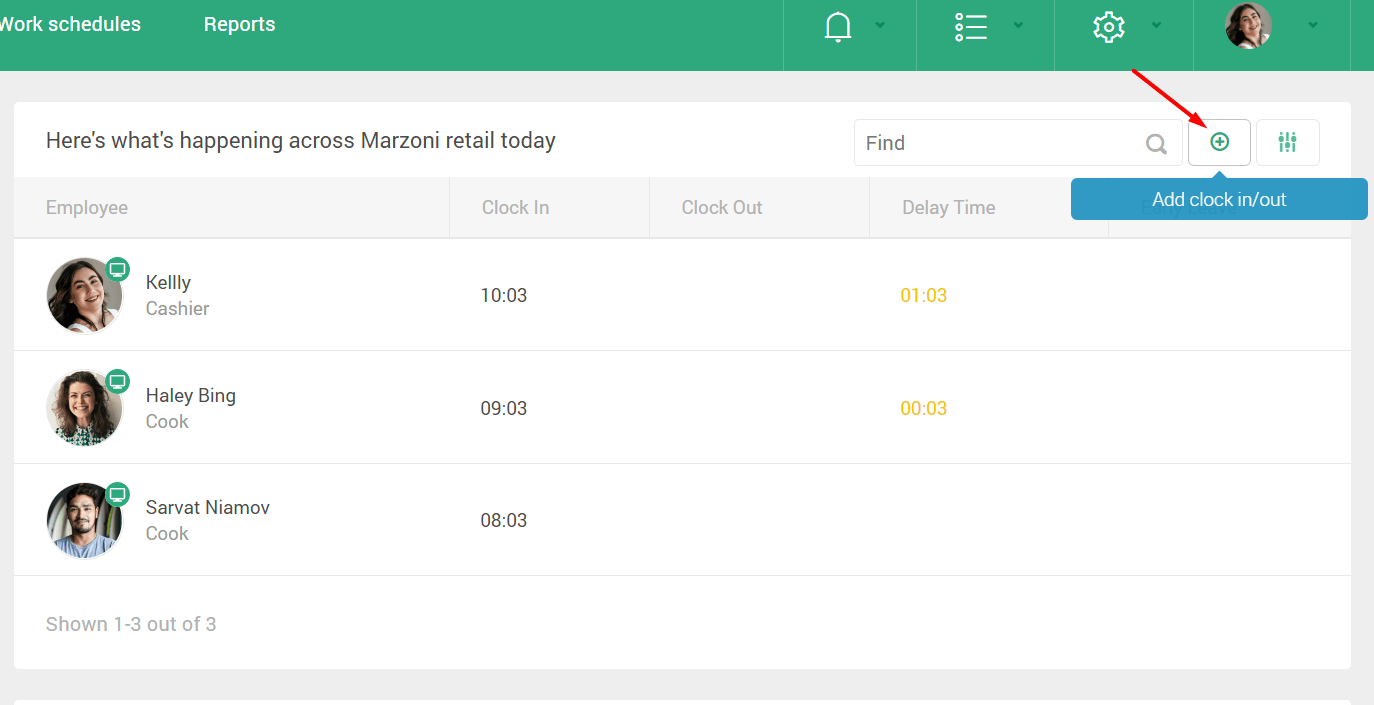Click Kellly's profile photo
This screenshot has width=1374, height=705.
[x=84, y=295]
